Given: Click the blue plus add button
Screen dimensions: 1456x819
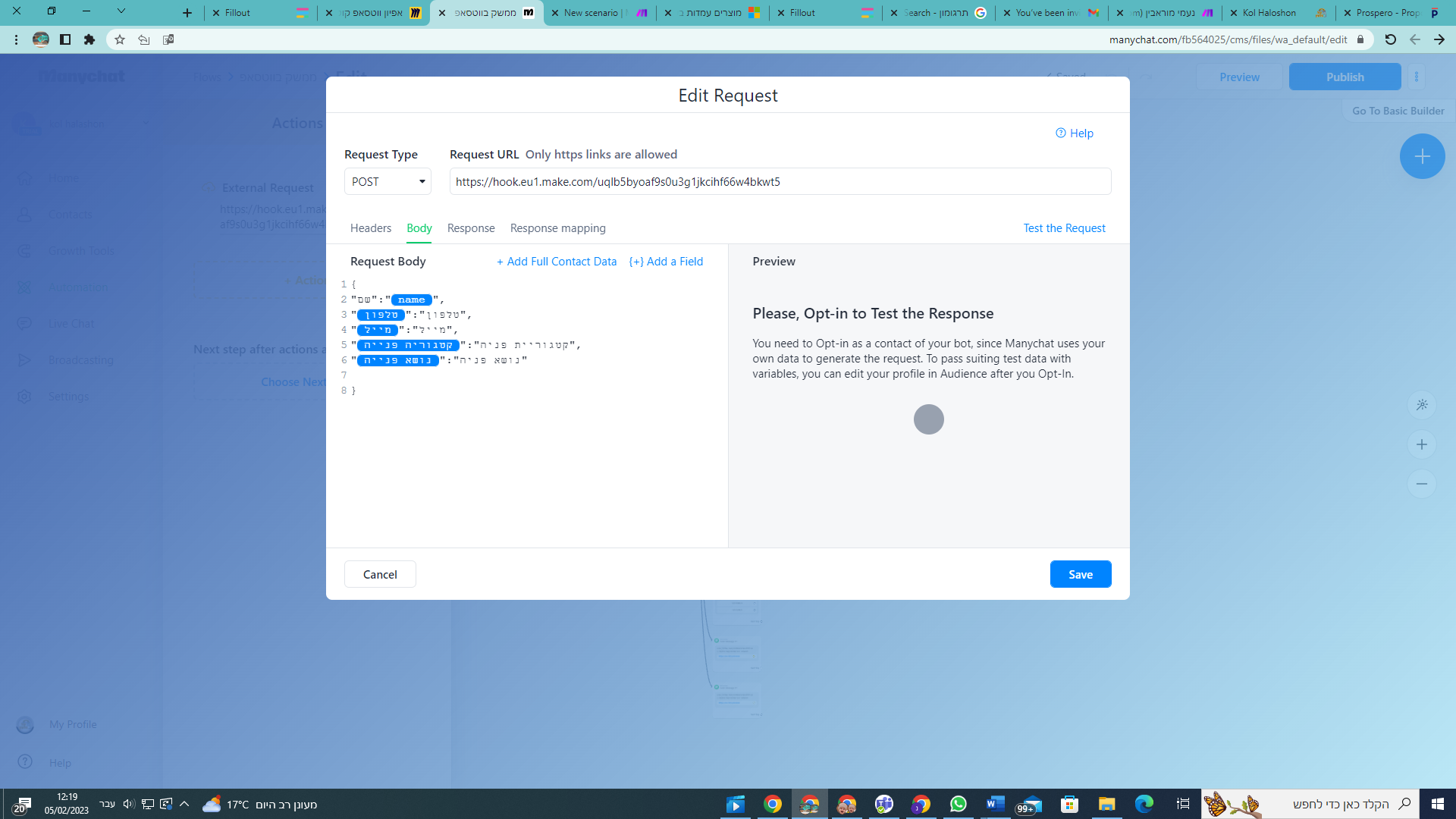Looking at the screenshot, I should click(1422, 156).
